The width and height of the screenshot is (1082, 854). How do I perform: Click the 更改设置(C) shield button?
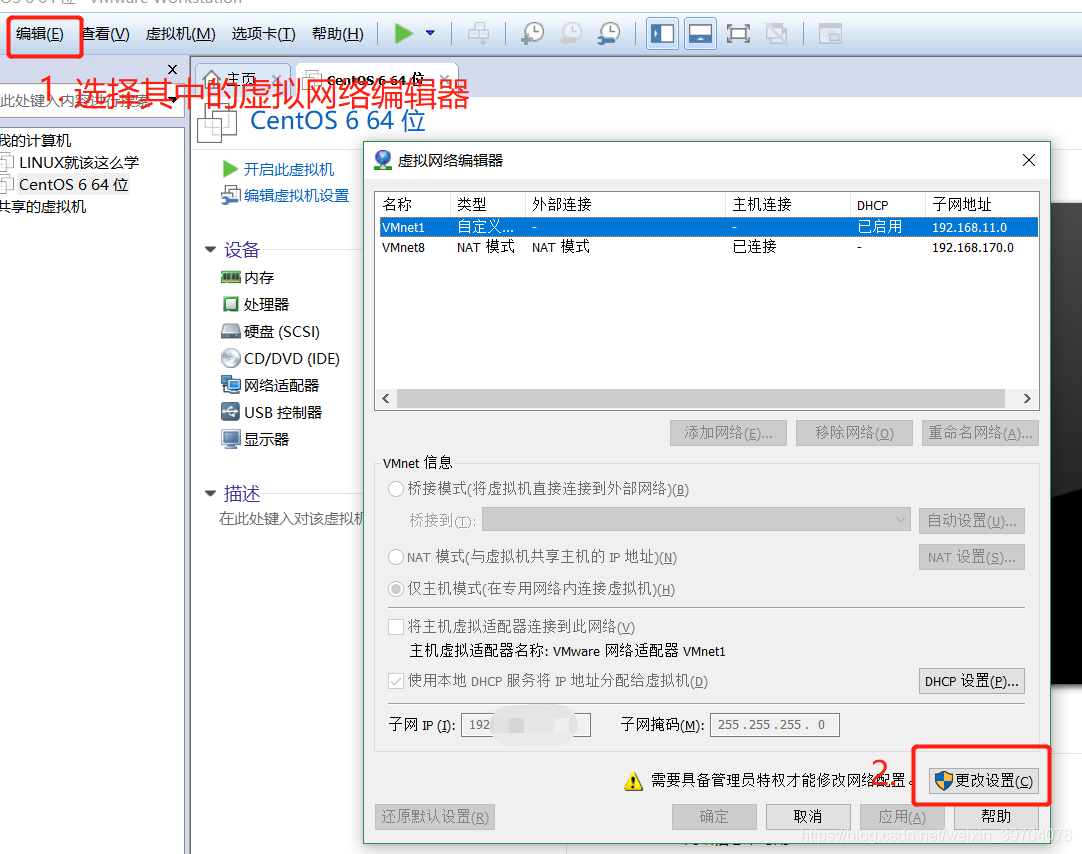click(983, 781)
